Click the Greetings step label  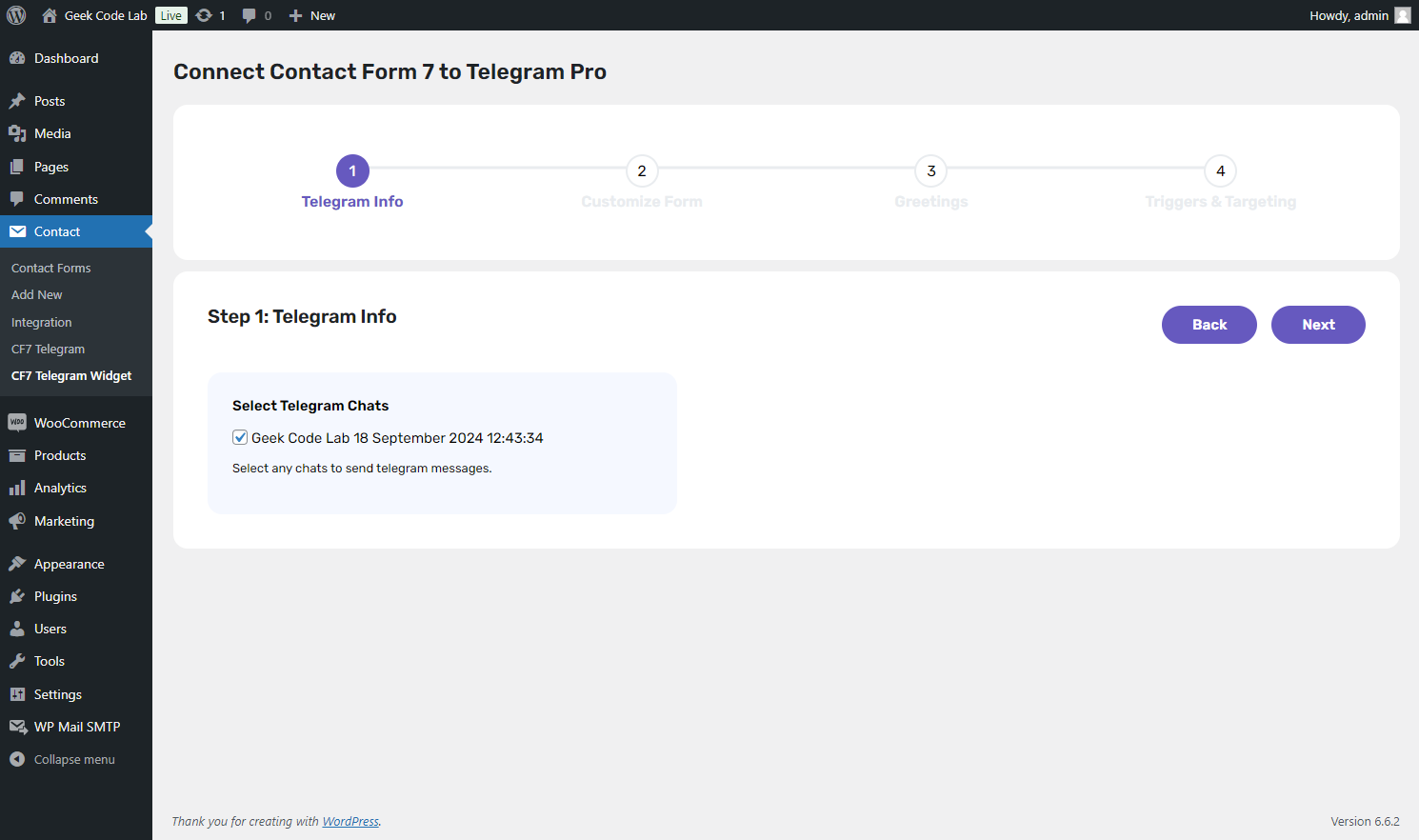tap(931, 202)
